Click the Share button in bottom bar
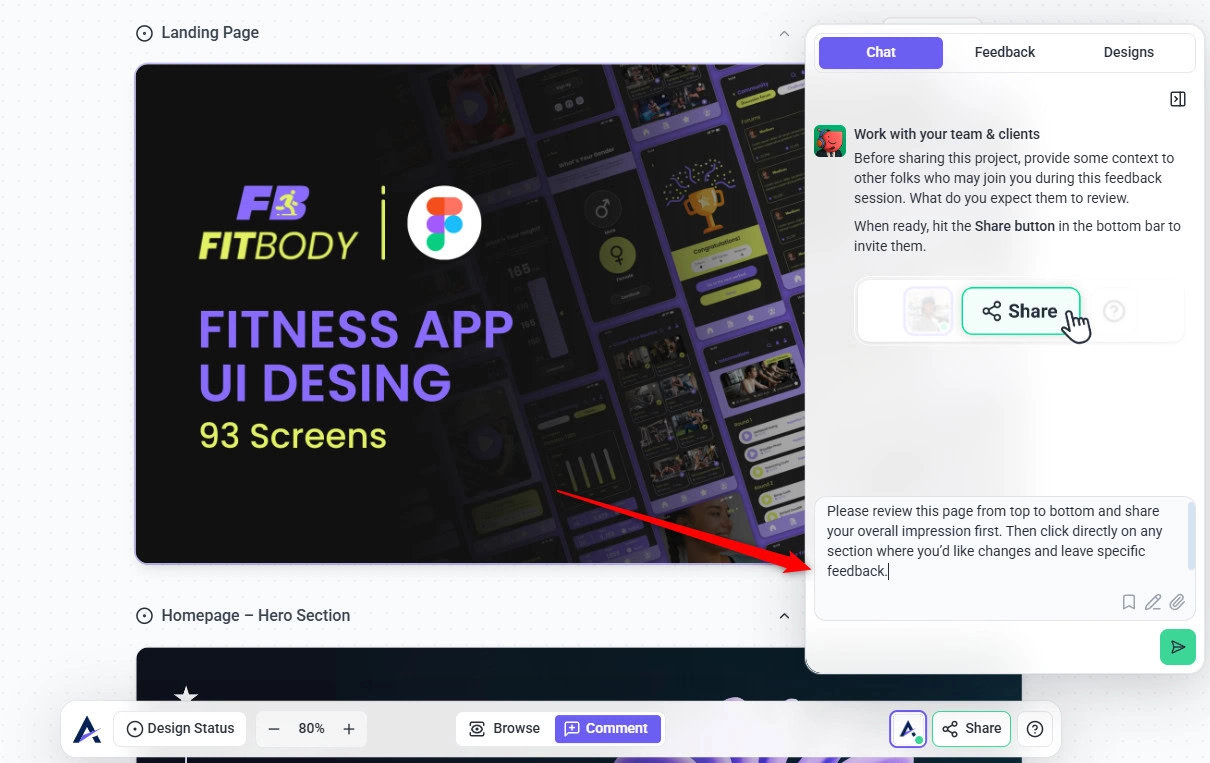1210x763 pixels. point(971,729)
